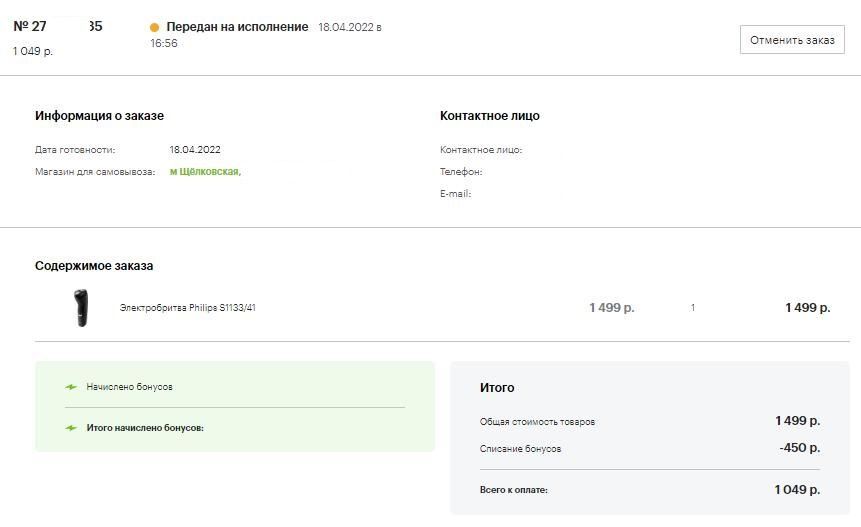Click bonus icon beside Итого начислено бонусов
The width and height of the screenshot is (861, 527).
point(71,428)
